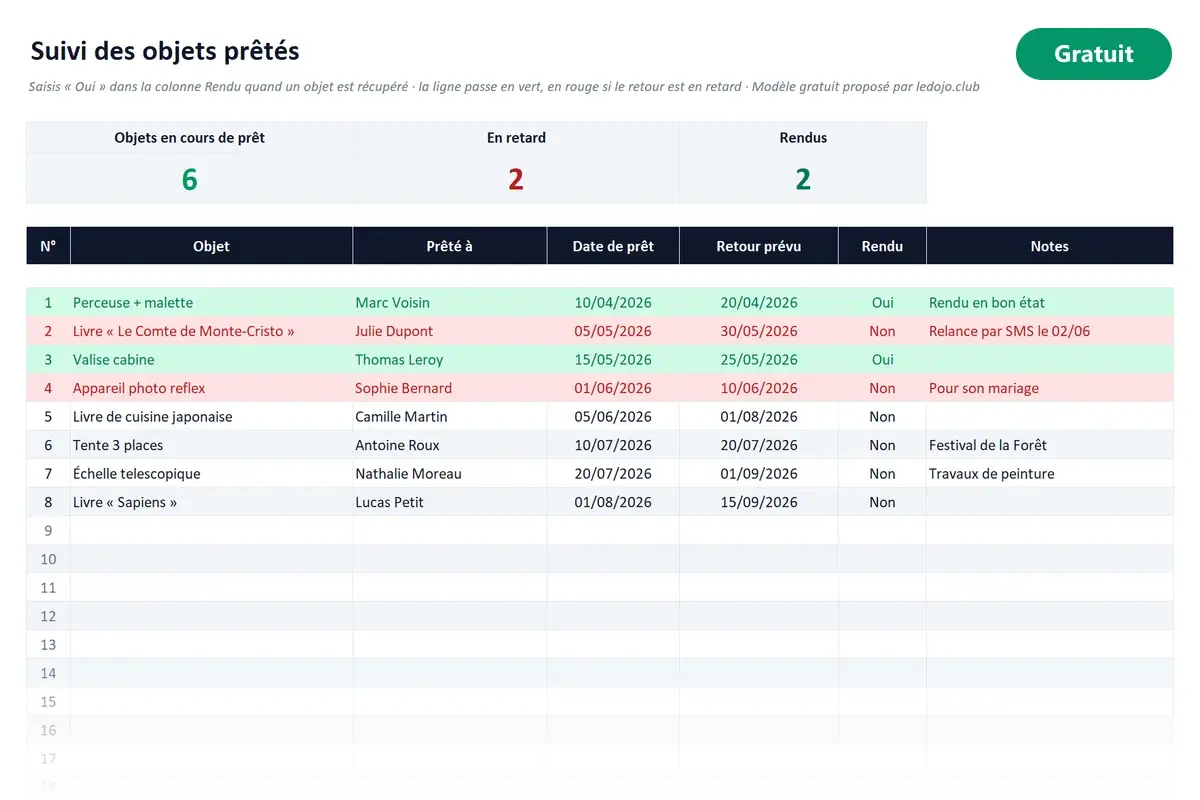This screenshot has width=1200, height=800.
Task: Click the Appareil photo reflex cell
Action: click(211, 388)
